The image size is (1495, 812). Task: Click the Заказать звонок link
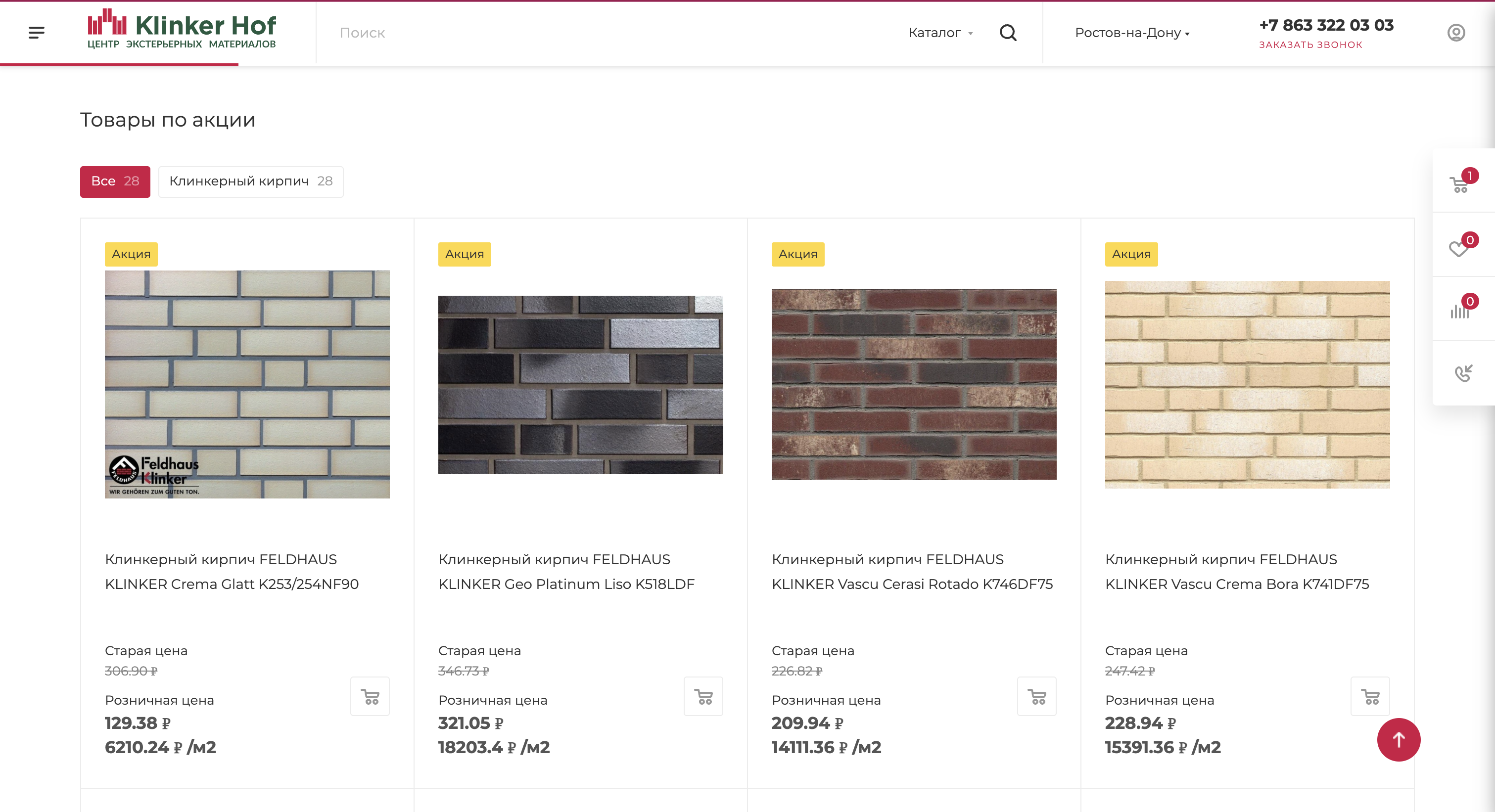(x=1310, y=45)
